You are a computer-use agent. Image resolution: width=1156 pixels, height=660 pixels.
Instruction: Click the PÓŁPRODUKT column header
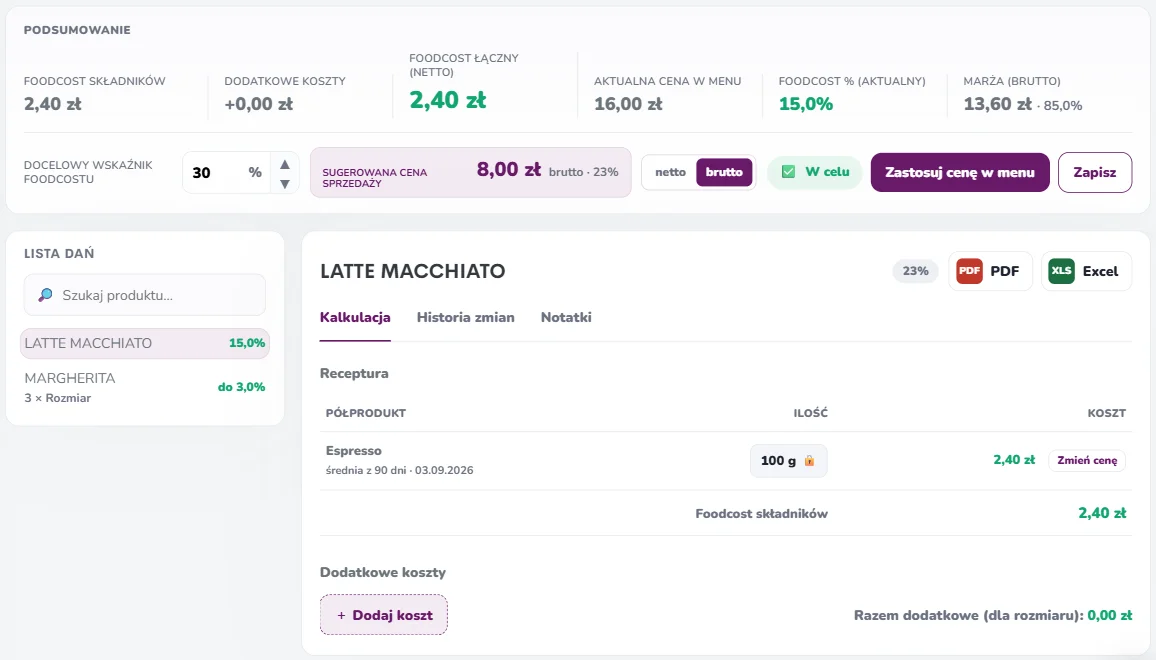click(x=366, y=413)
